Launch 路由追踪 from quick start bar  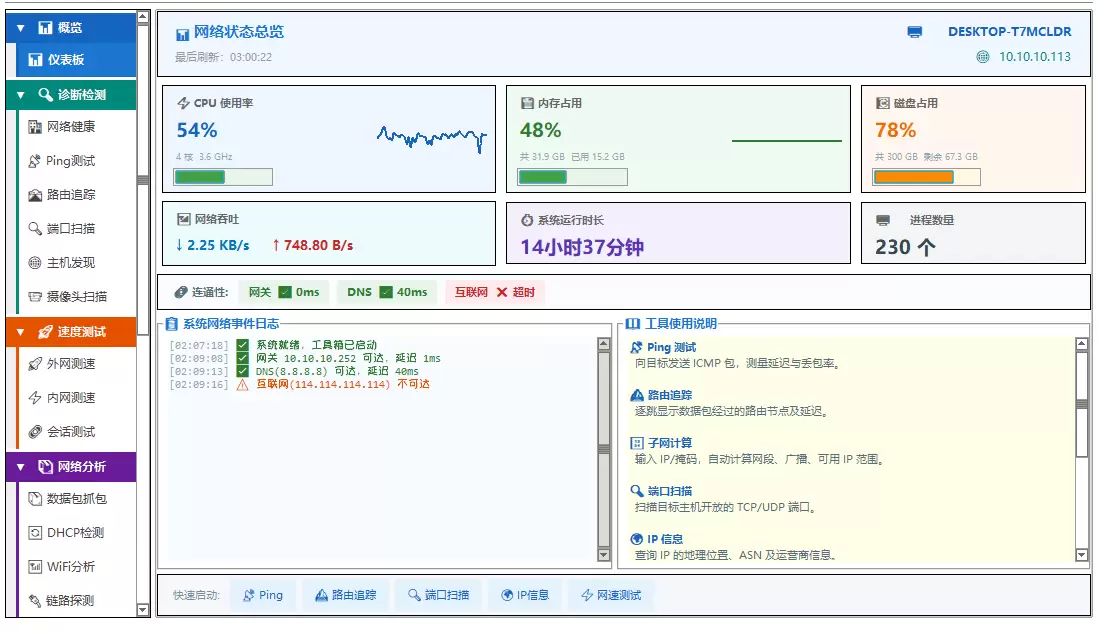tap(346, 596)
